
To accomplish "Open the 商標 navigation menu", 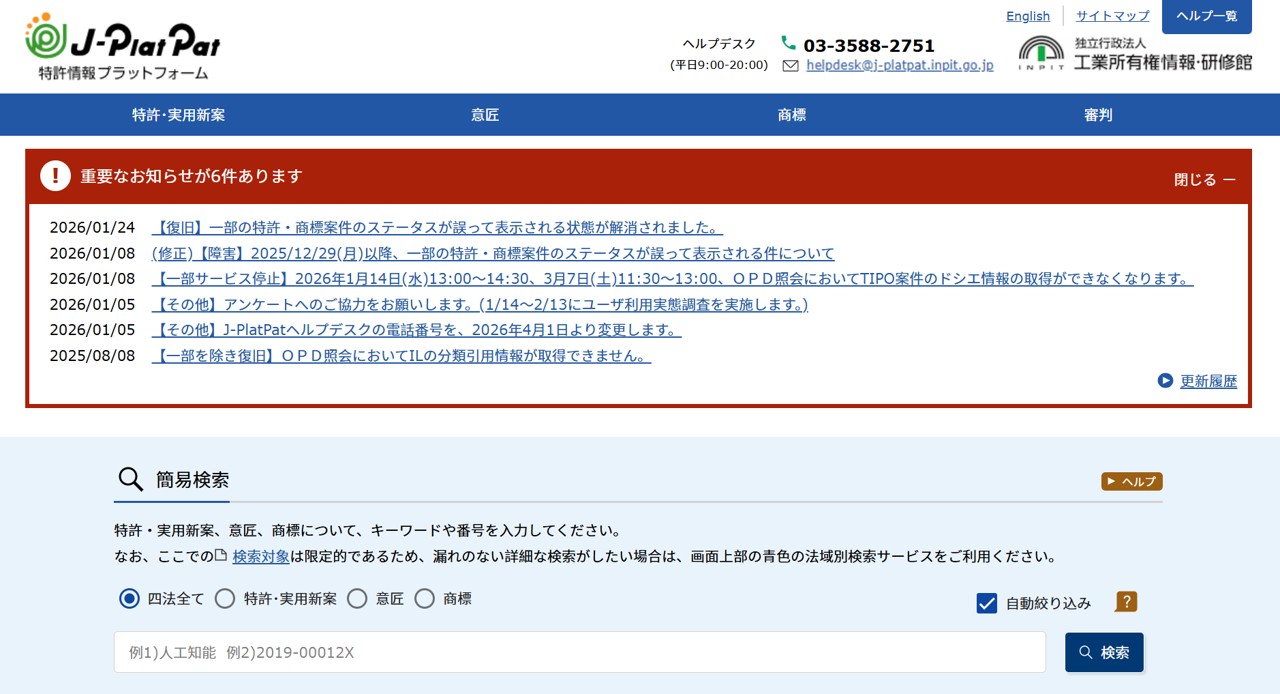I will coord(792,115).
